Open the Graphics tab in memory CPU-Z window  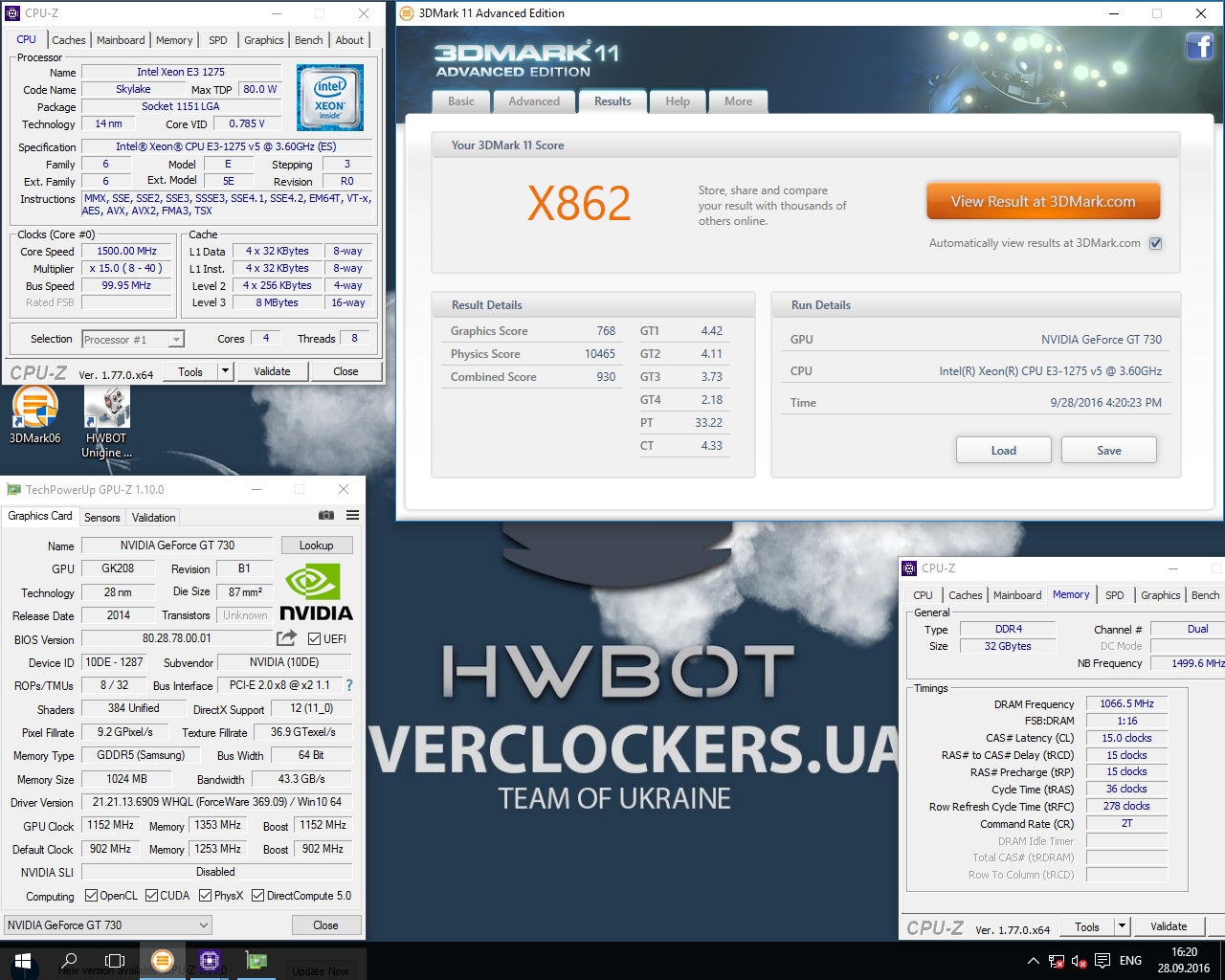[1160, 595]
